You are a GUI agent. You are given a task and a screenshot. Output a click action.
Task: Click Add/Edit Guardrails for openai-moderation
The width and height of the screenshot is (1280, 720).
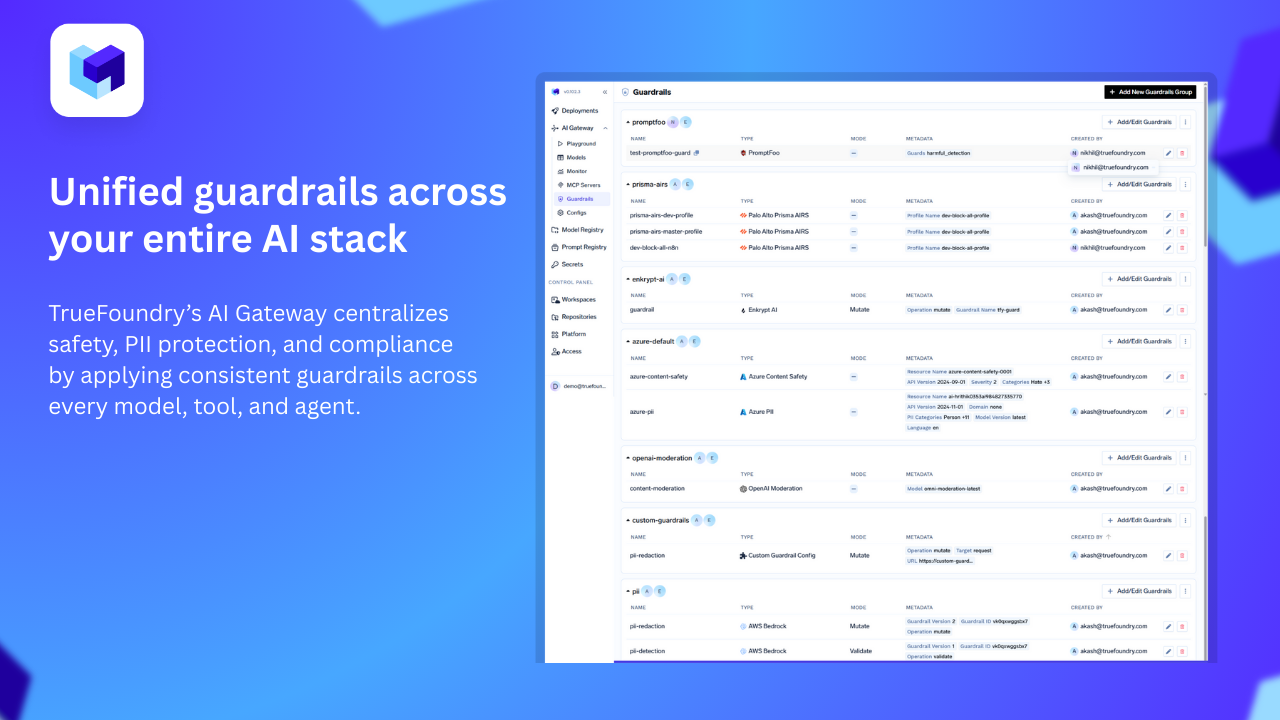tap(1139, 458)
